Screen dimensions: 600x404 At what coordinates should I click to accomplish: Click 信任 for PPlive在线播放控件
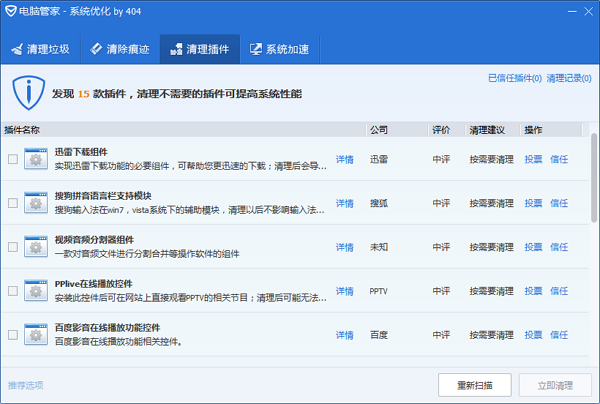559,291
